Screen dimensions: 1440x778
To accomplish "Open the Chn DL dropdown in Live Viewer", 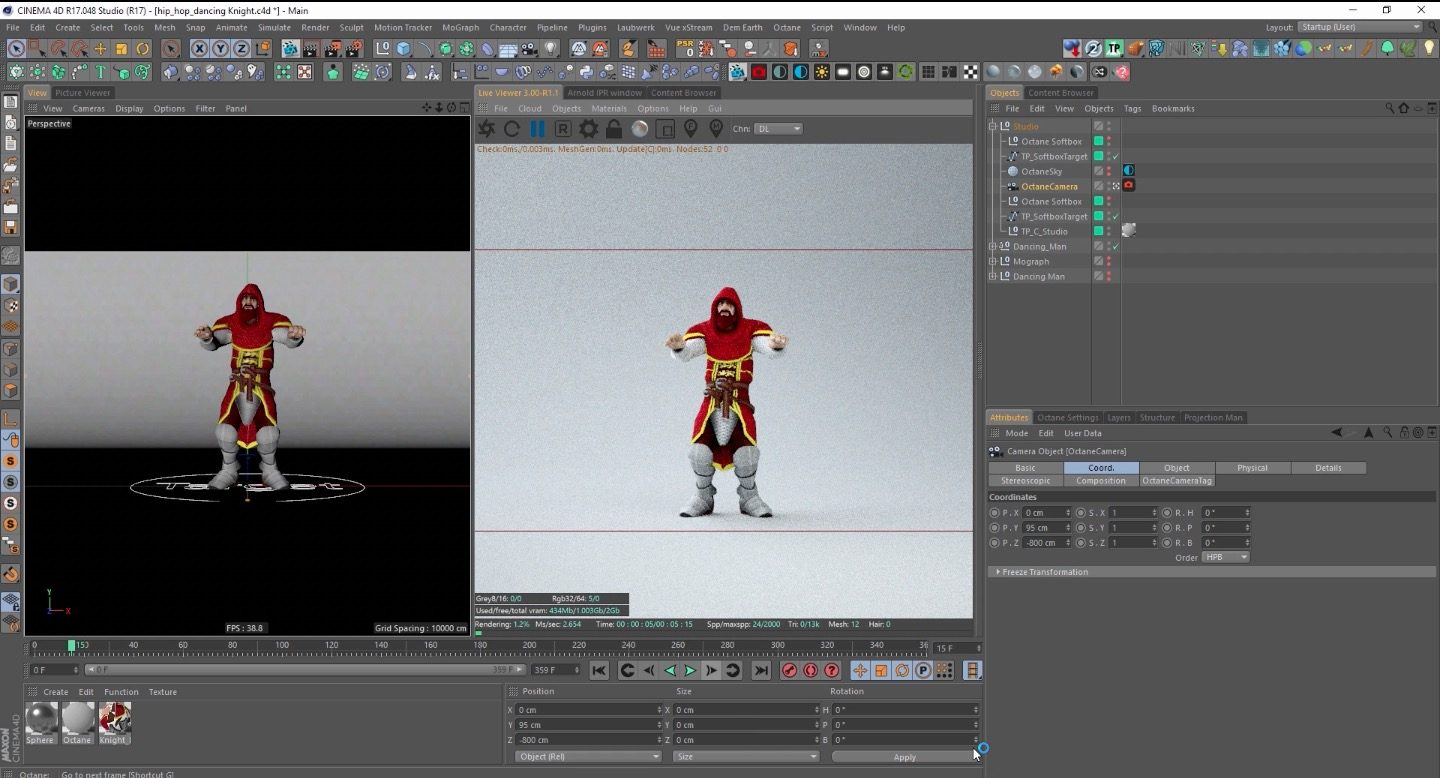I will tap(778, 129).
